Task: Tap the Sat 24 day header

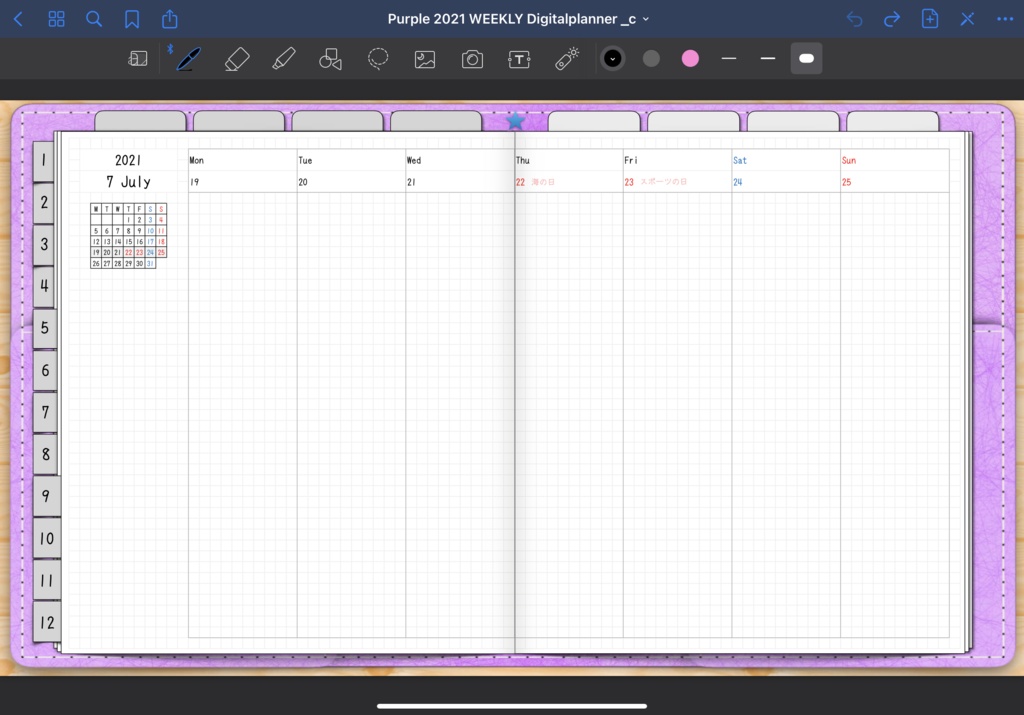Action: click(x=786, y=171)
